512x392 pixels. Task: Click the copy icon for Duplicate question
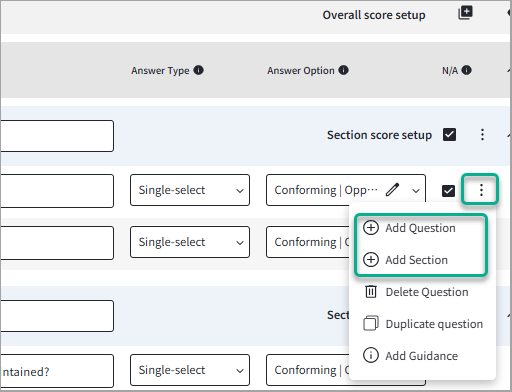tap(371, 323)
